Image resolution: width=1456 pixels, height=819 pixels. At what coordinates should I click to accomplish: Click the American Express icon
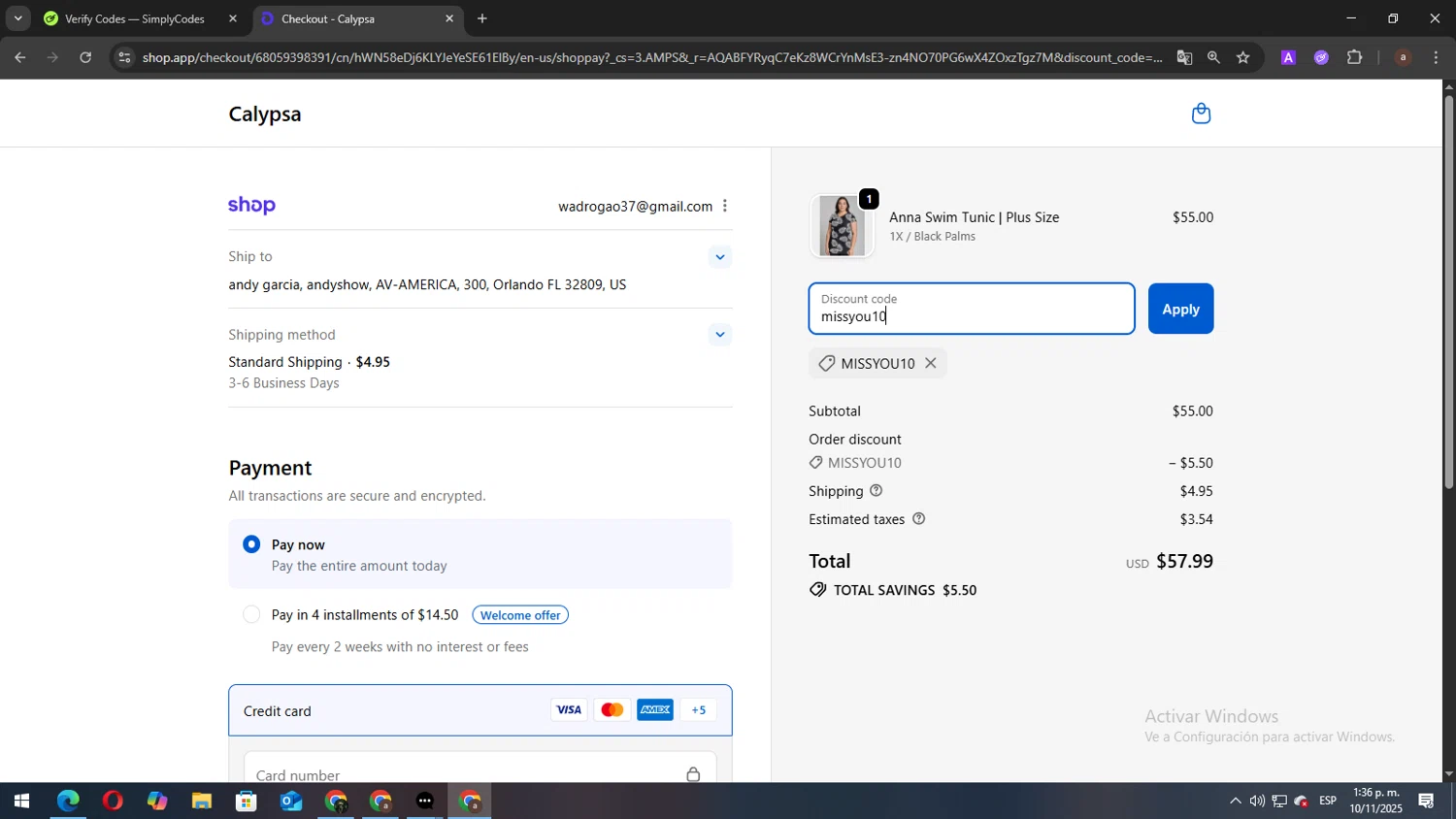click(655, 710)
